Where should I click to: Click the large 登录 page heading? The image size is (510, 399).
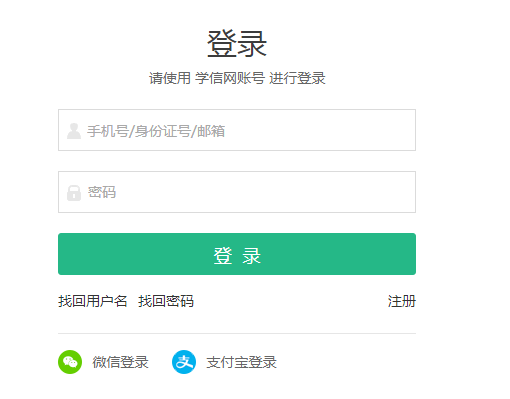pos(237,44)
